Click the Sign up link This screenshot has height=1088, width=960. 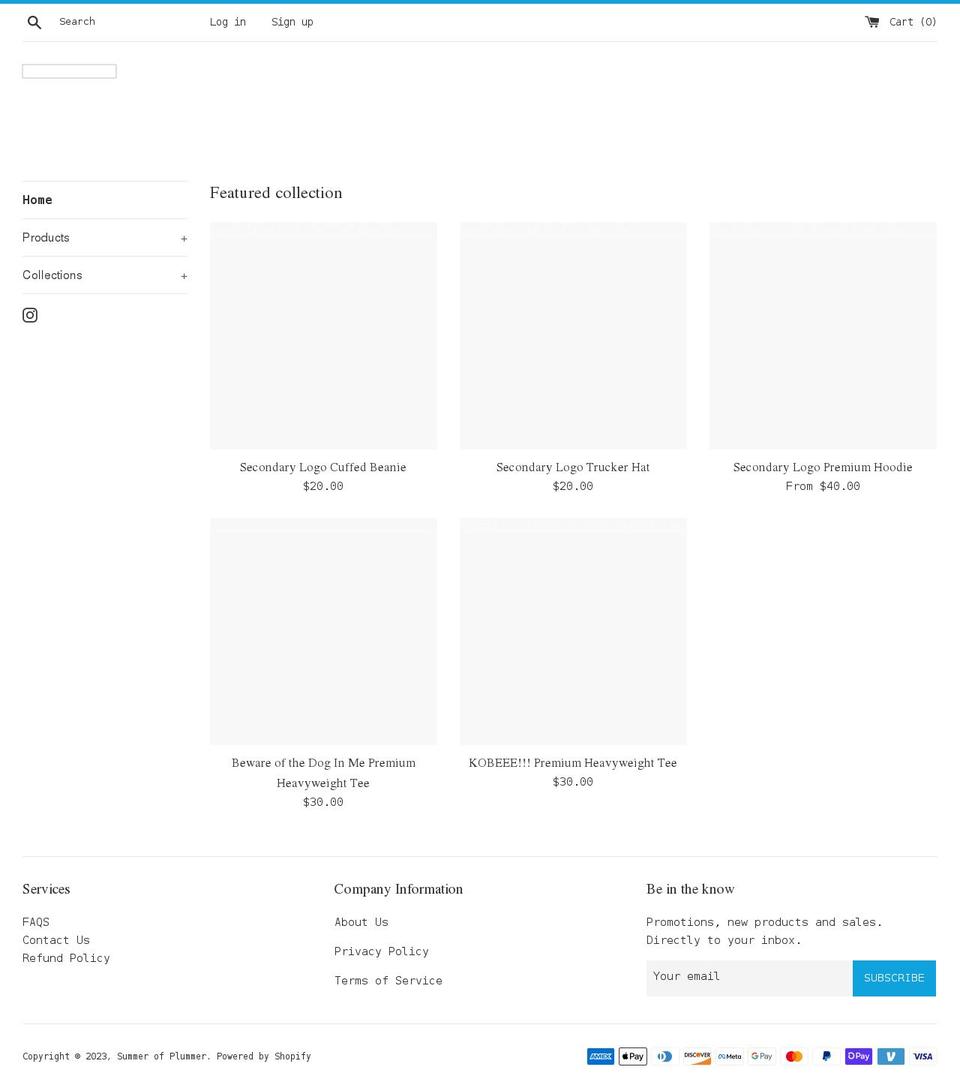pyautogui.click(x=292, y=21)
